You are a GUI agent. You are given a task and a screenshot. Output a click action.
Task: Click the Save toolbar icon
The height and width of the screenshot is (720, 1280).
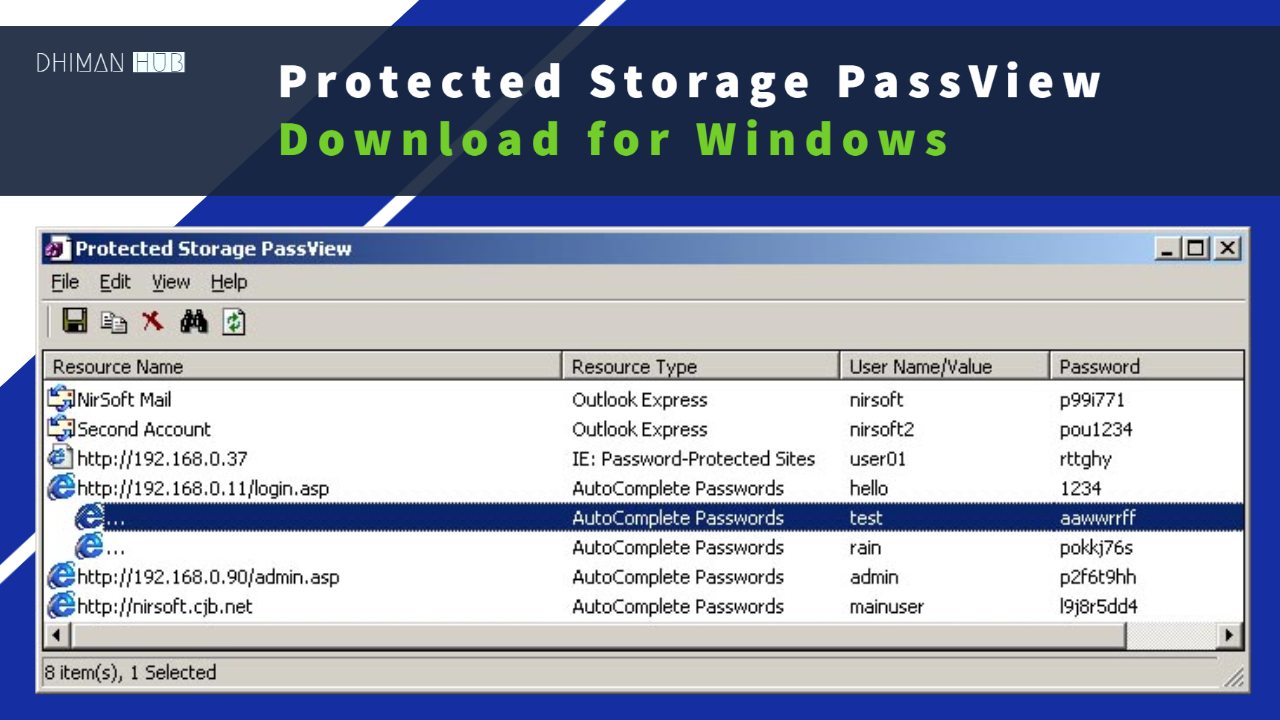[x=75, y=321]
